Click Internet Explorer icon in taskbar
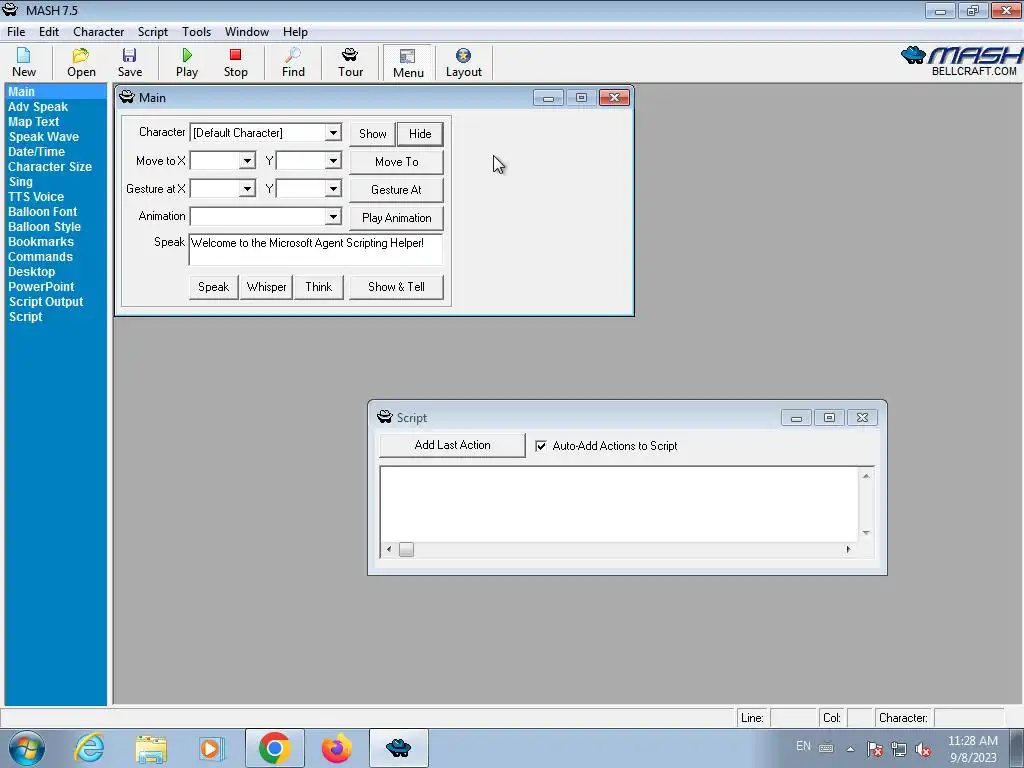 pos(89,748)
